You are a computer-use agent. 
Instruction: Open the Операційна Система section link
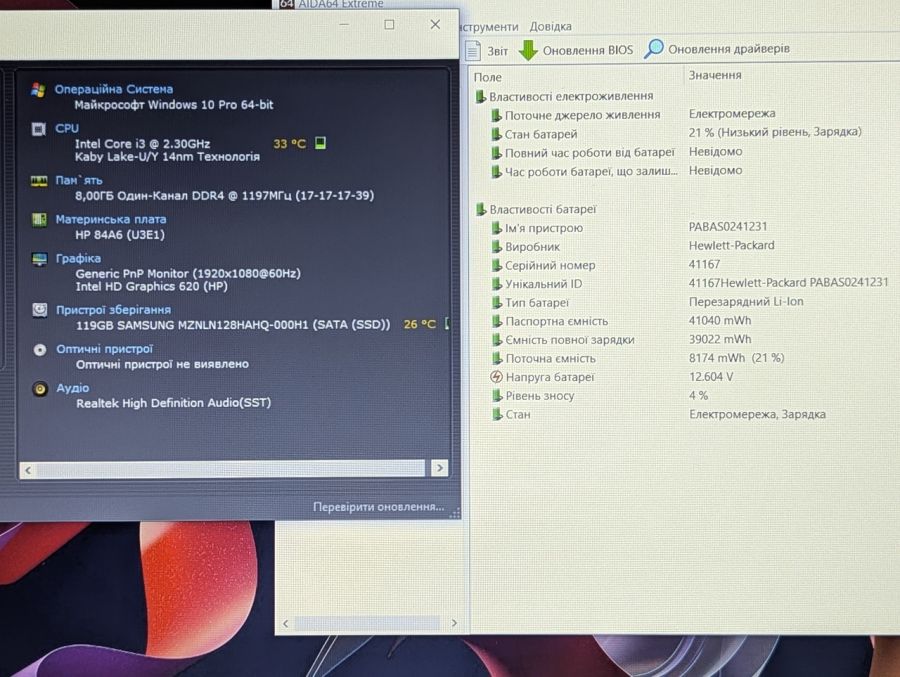[x=114, y=89]
